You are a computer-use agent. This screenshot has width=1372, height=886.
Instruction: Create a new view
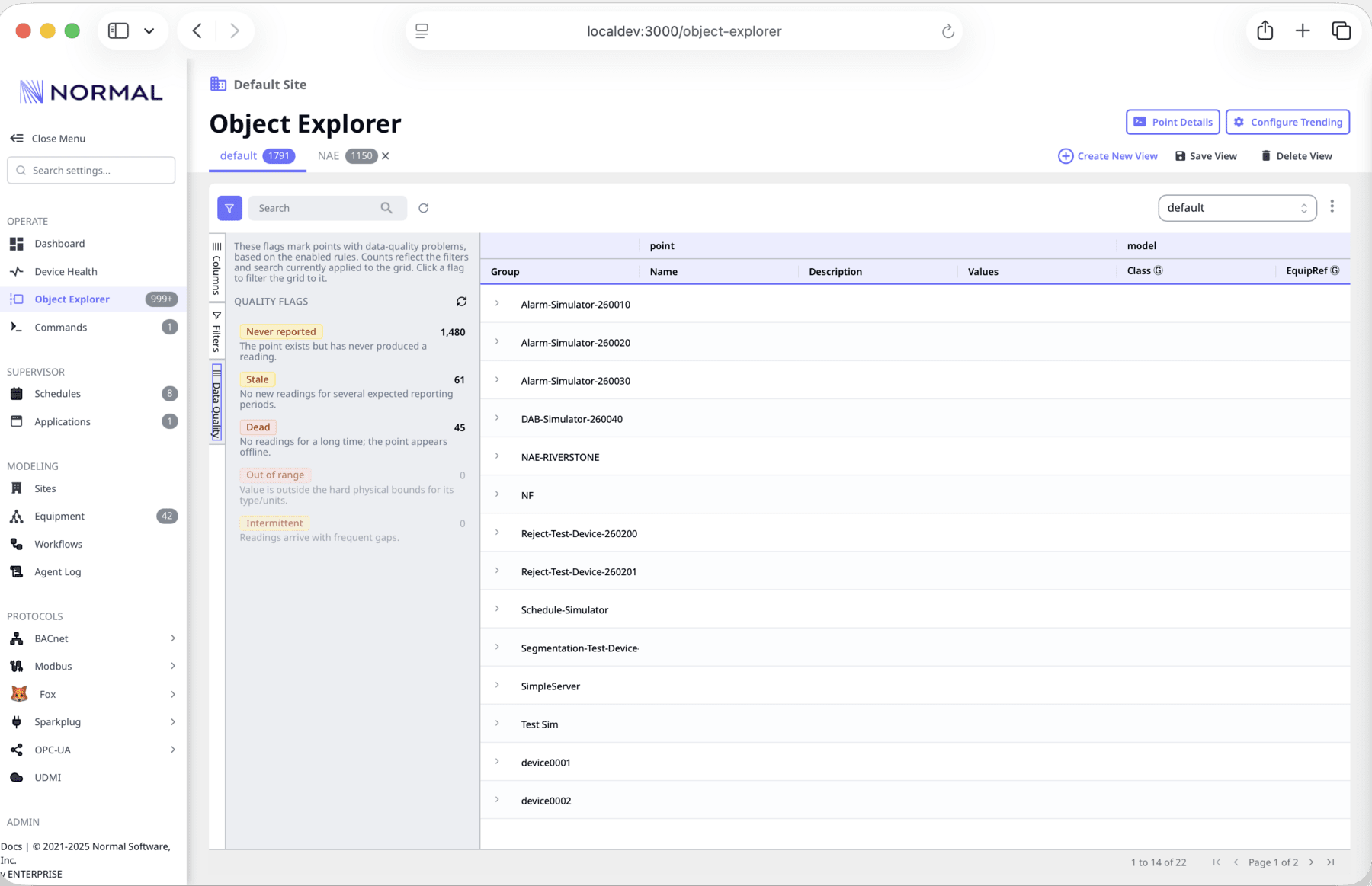tap(1108, 156)
